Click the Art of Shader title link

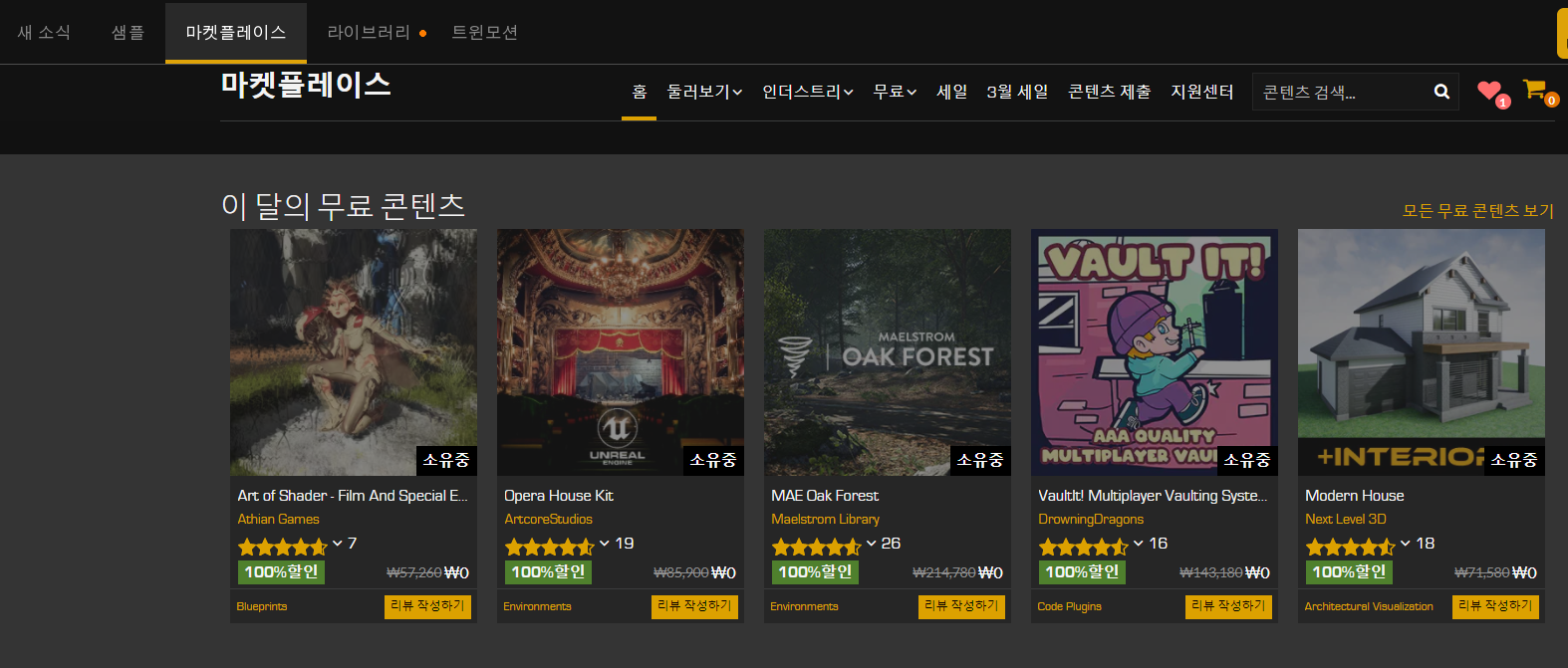[x=353, y=496]
